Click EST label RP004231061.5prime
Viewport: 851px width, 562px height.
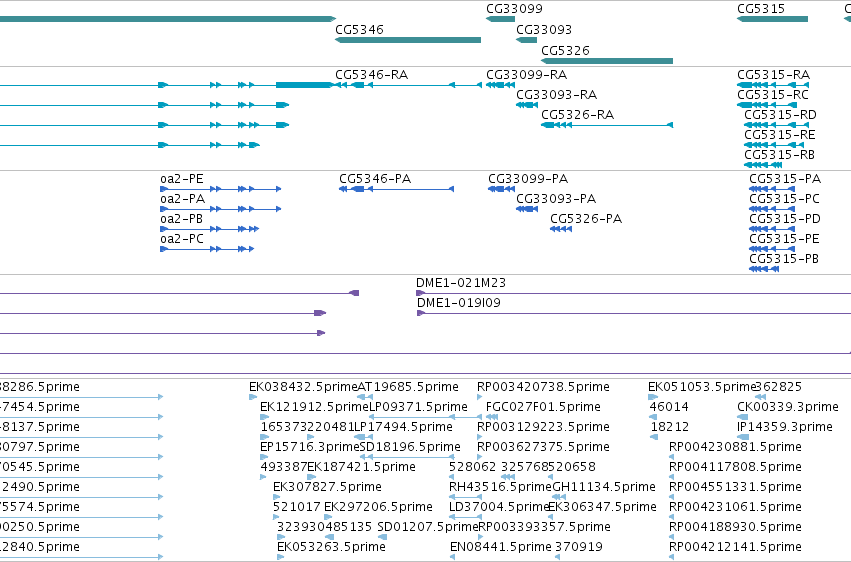click(x=735, y=508)
